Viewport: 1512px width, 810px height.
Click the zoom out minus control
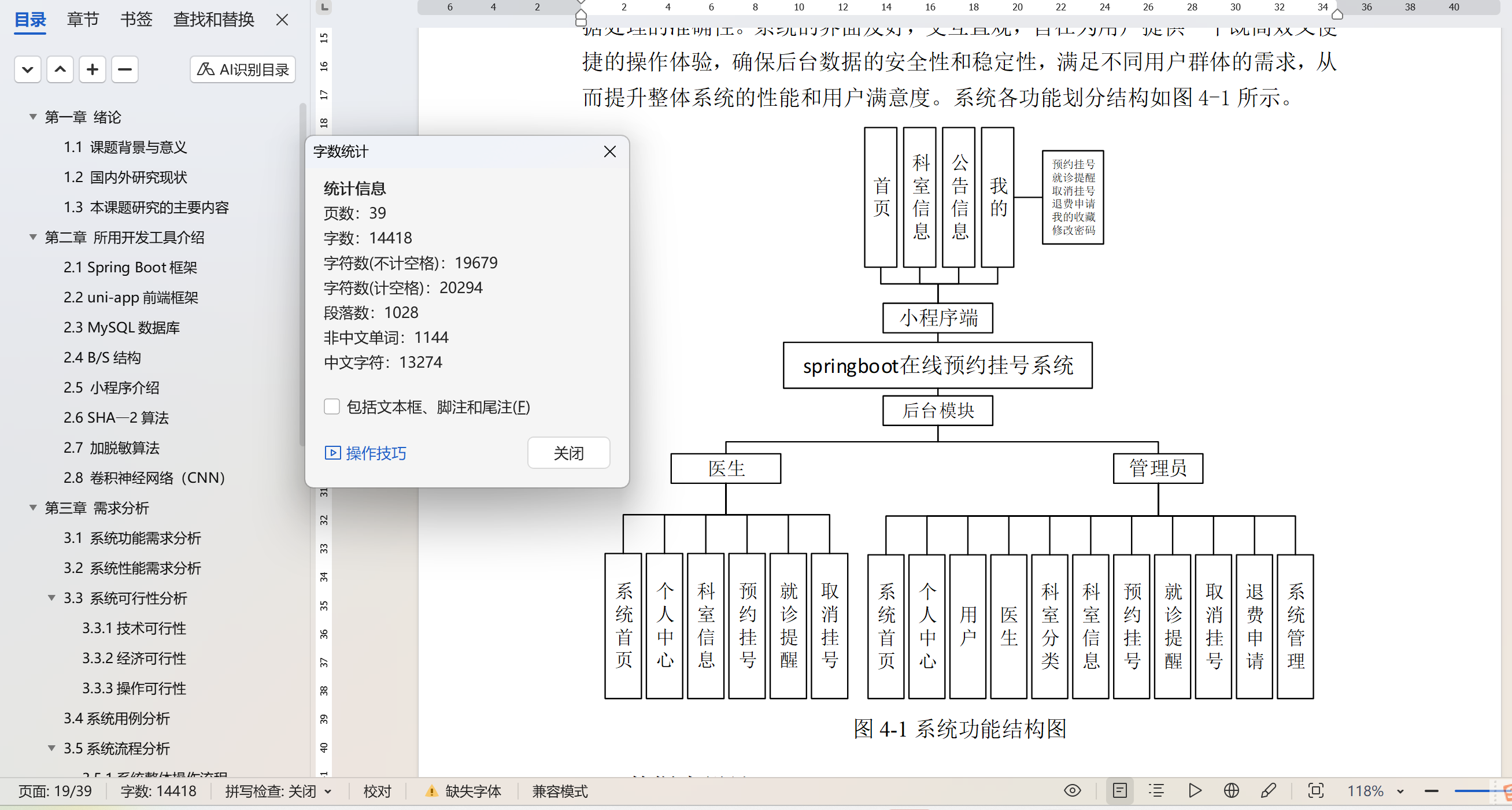pos(1431,791)
